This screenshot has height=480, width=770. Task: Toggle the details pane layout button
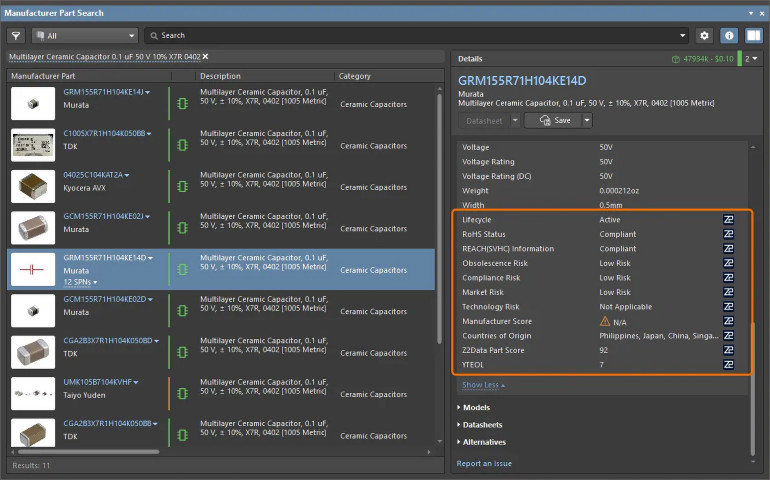(752, 35)
